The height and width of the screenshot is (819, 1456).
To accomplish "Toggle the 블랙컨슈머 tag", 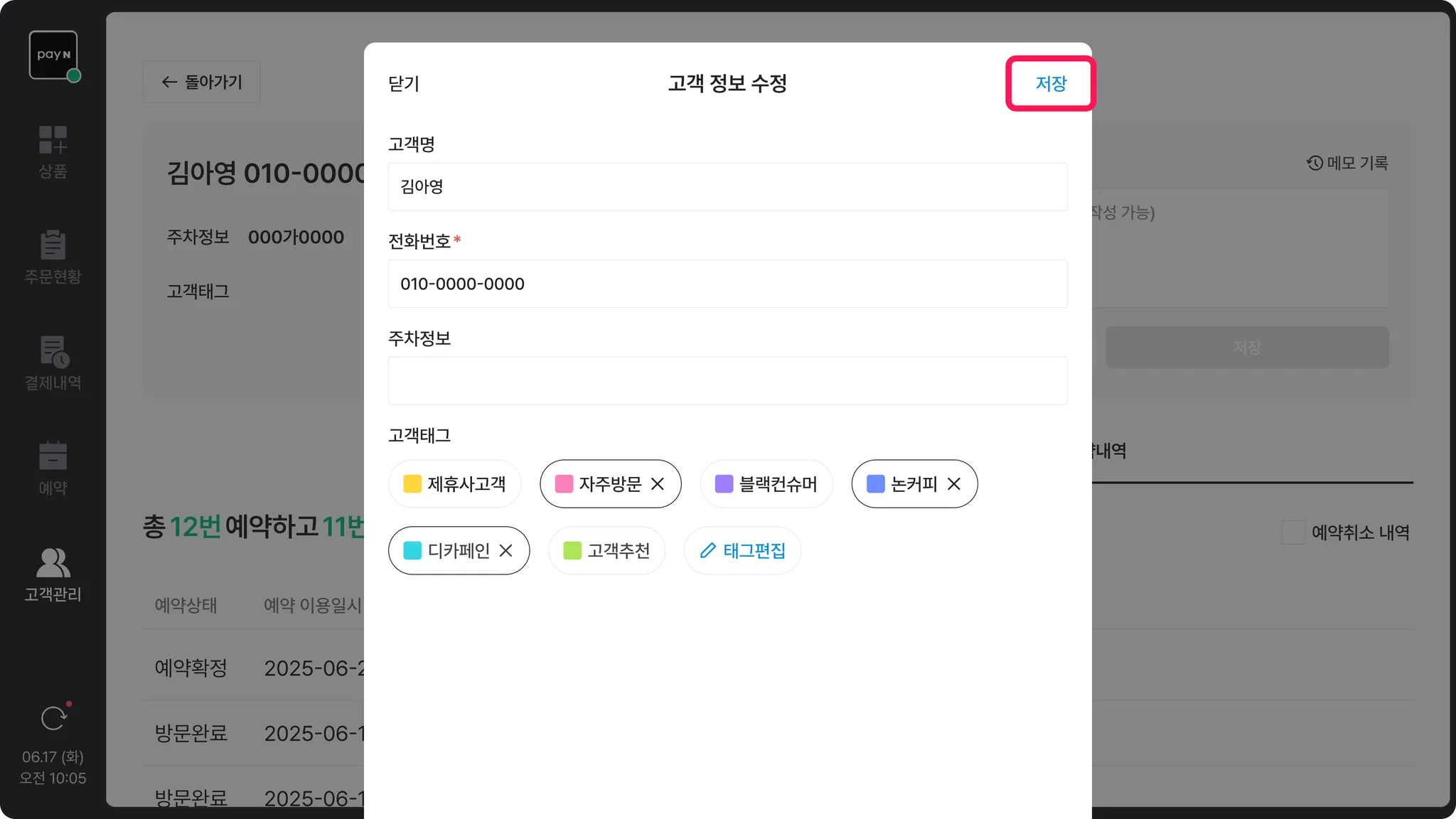I will coord(766,484).
